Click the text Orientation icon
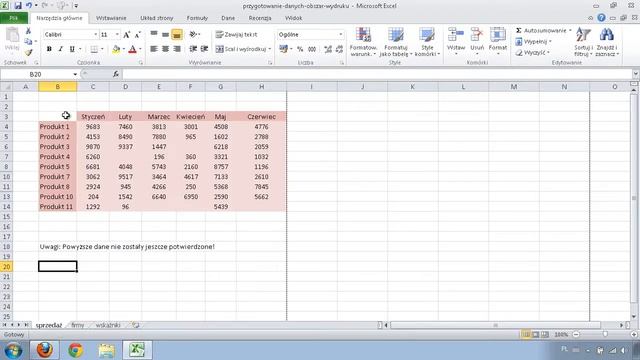640x360 pixels. (194, 35)
